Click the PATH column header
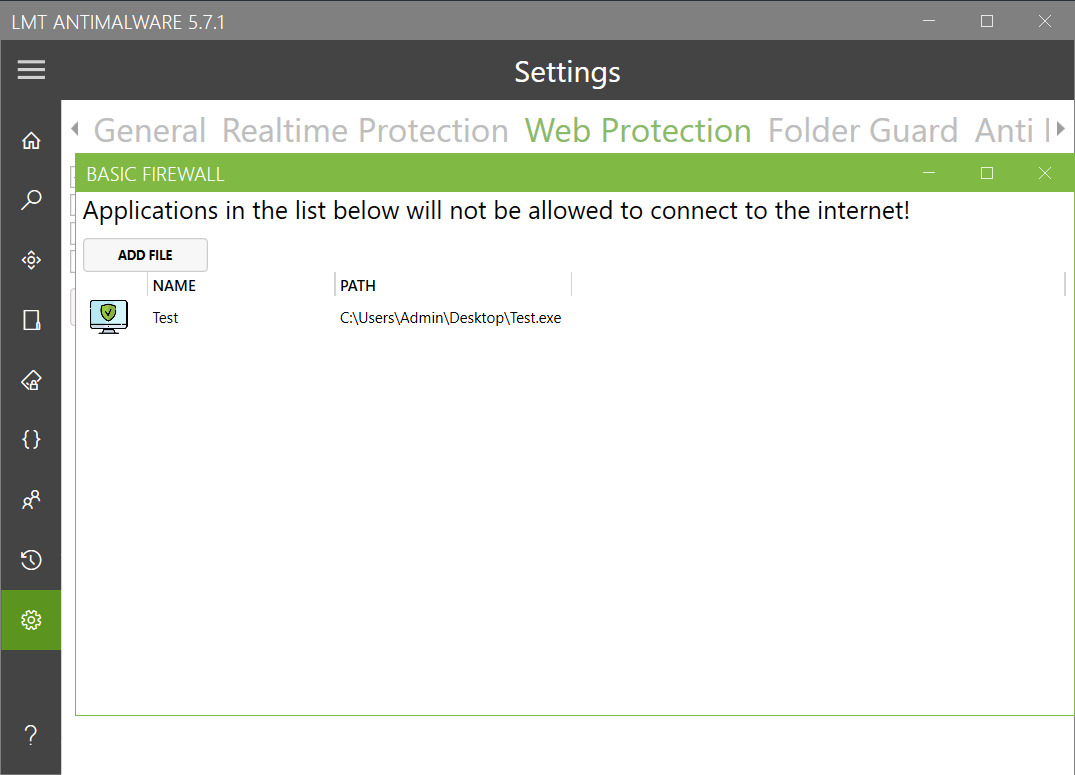 click(x=452, y=286)
